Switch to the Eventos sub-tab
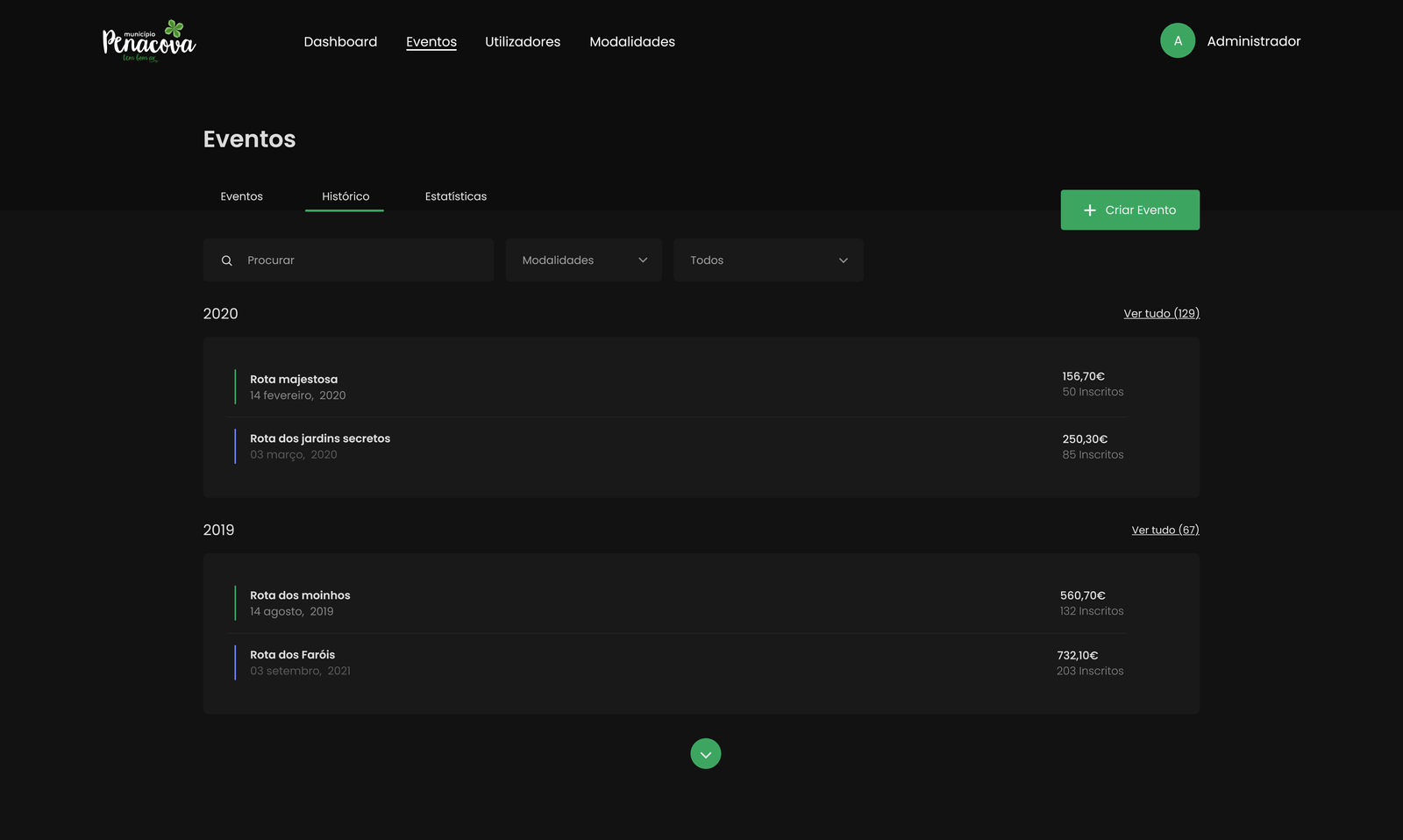 (241, 196)
